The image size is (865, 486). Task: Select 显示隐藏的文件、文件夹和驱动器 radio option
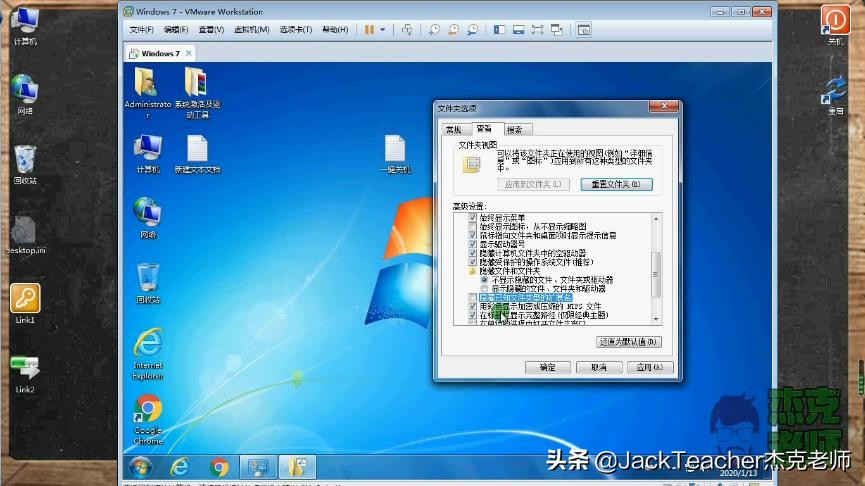484,289
